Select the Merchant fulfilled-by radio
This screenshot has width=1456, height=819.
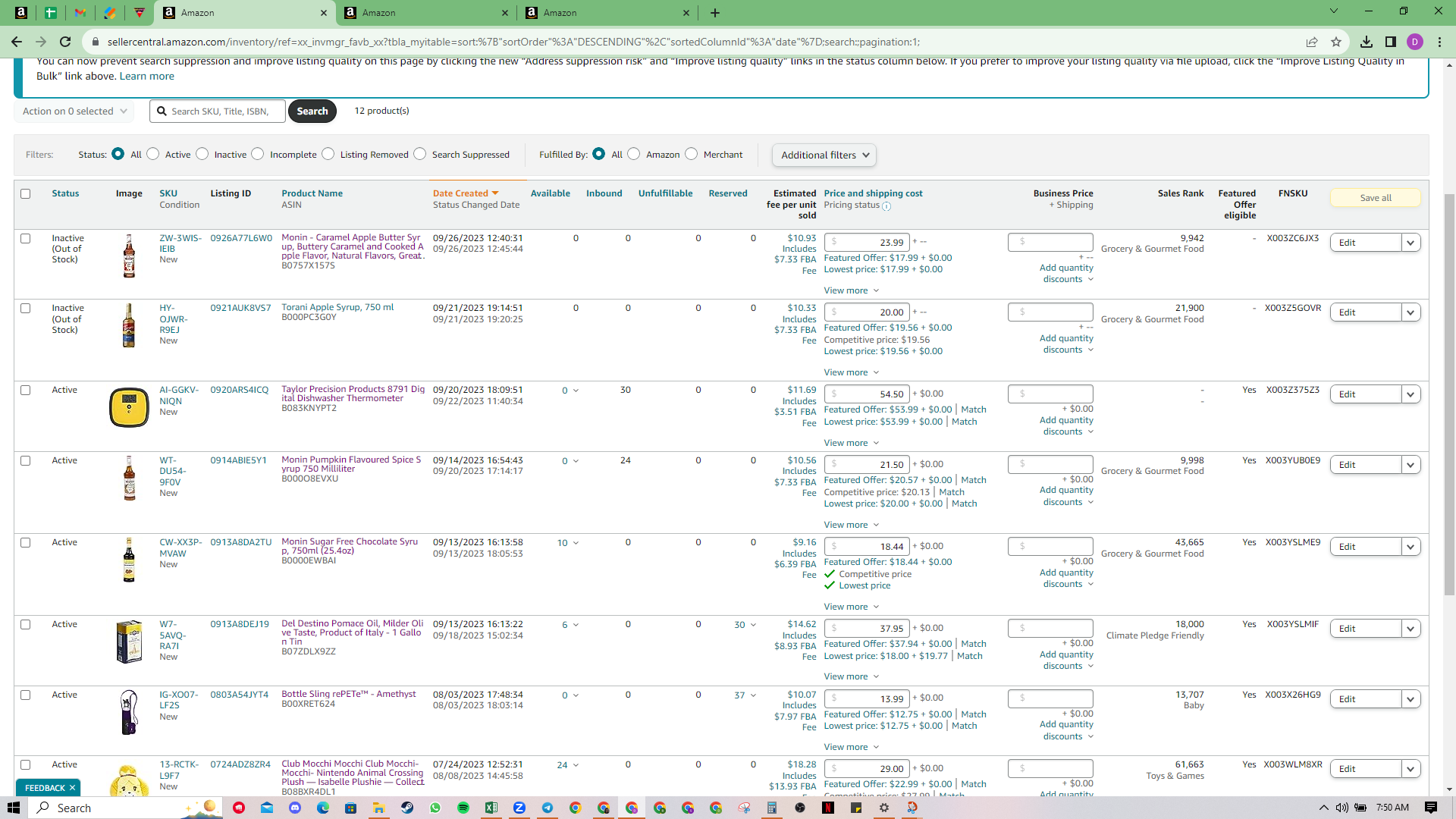point(692,154)
